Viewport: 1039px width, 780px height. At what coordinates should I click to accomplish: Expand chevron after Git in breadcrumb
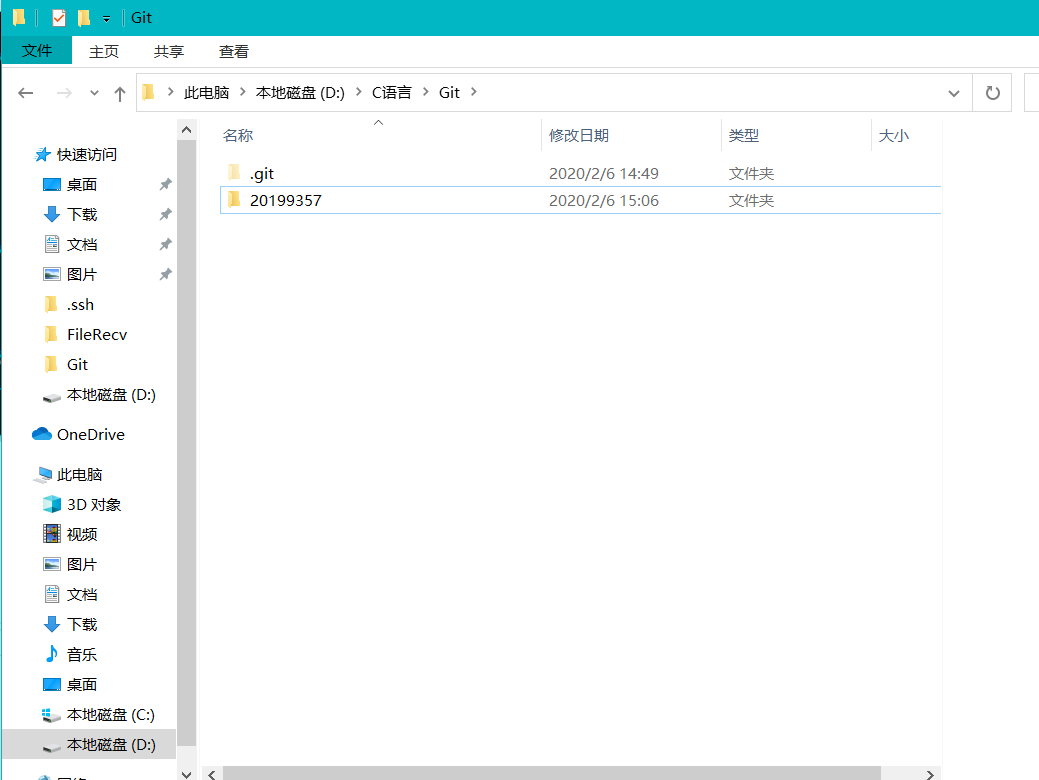pos(474,92)
